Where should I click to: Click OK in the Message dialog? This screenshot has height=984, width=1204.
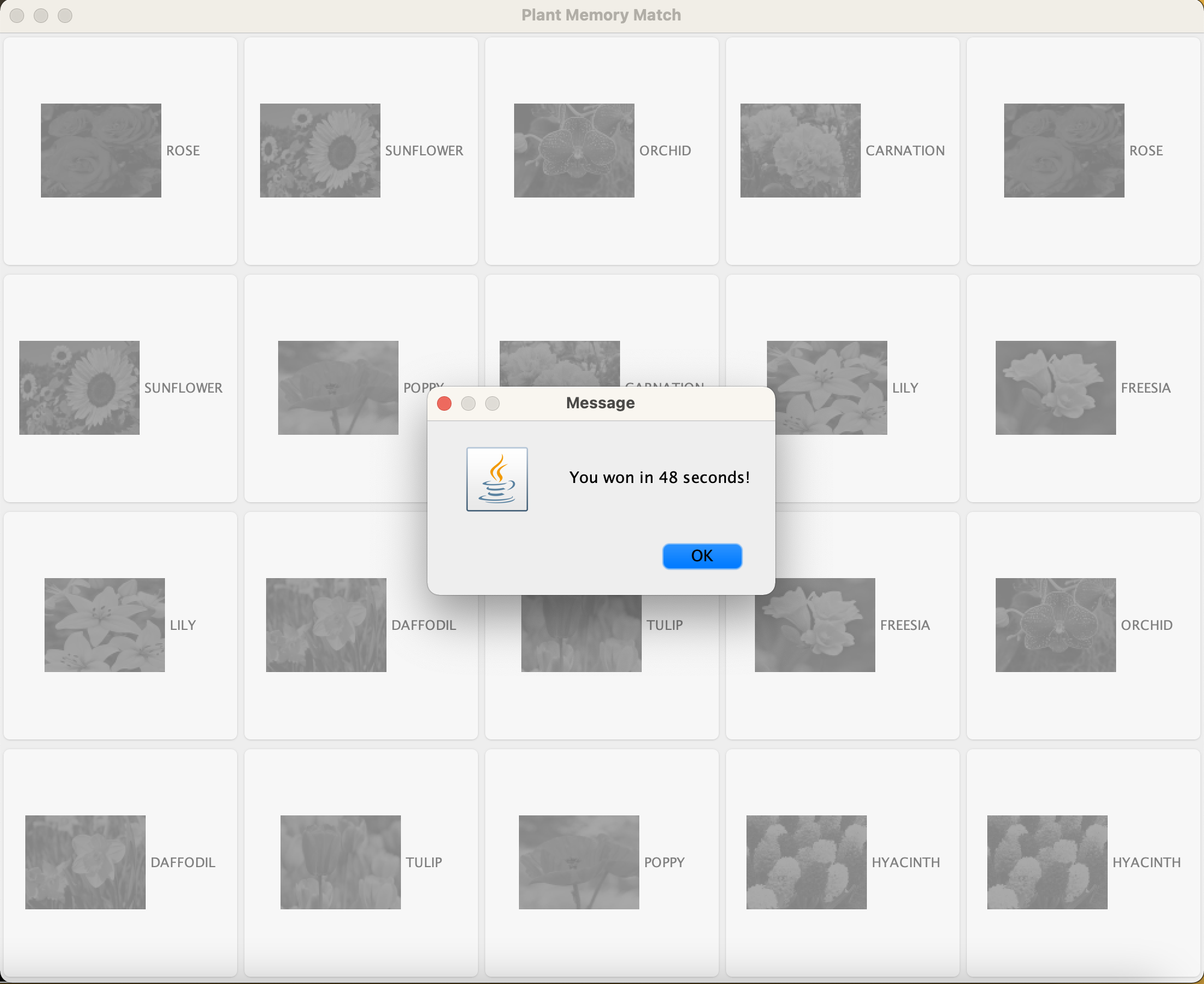702,556
